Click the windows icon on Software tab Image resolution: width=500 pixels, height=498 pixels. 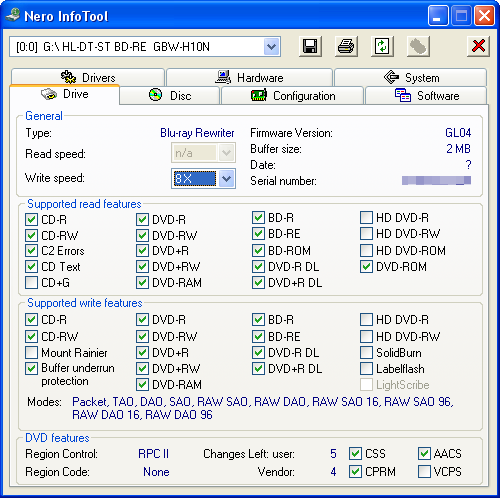tap(403, 95)
